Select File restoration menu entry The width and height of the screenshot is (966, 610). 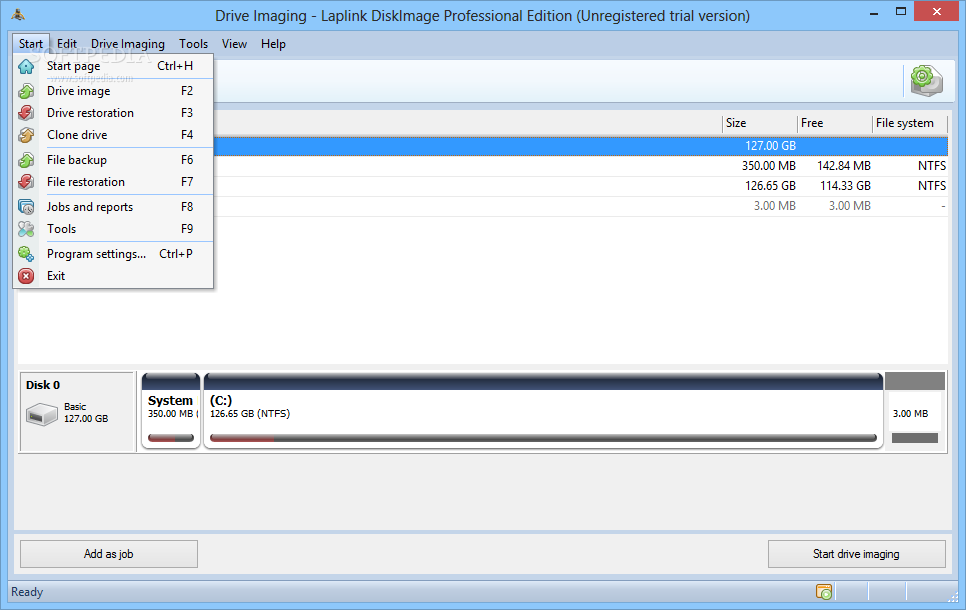pos(113,182)
